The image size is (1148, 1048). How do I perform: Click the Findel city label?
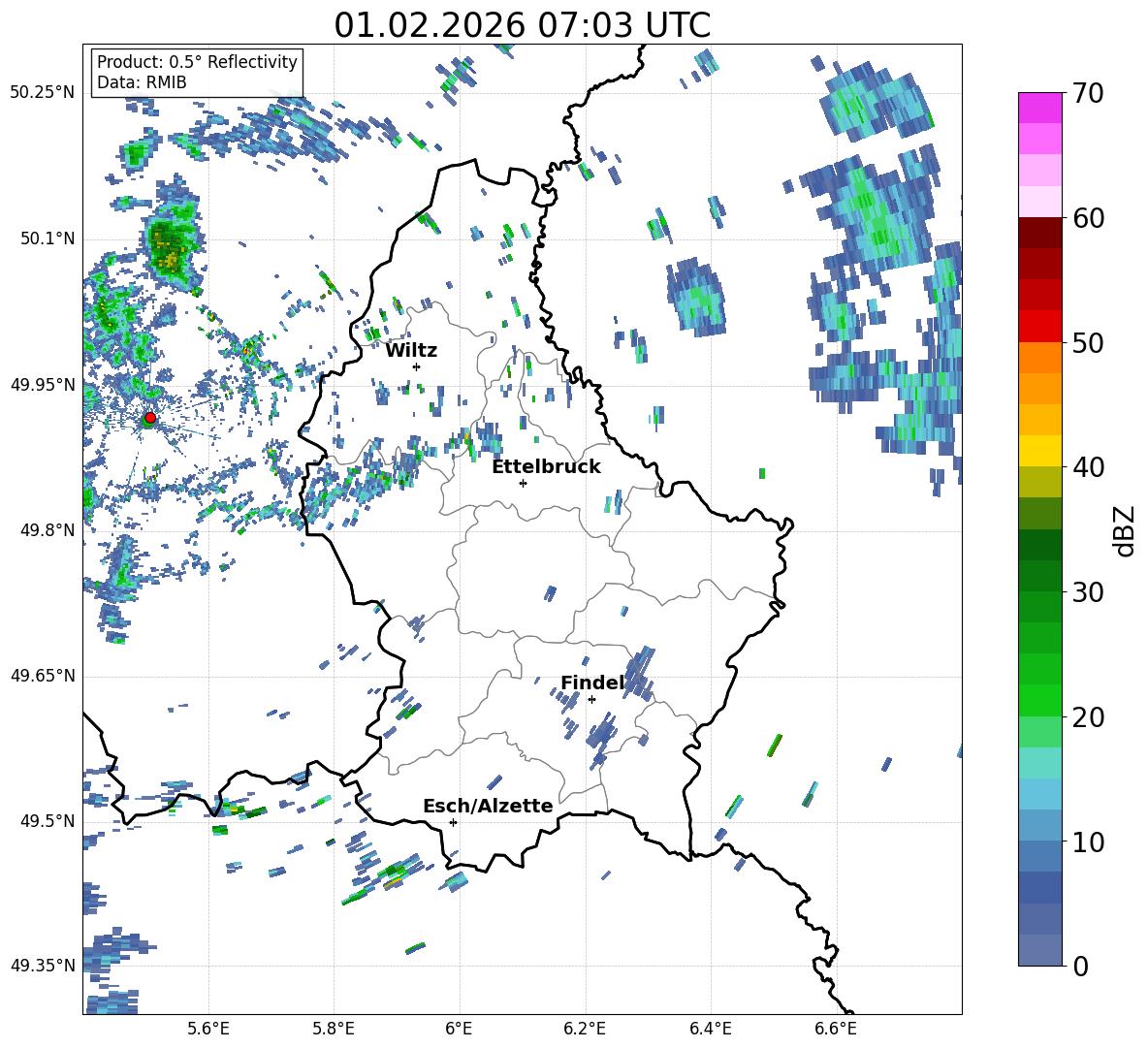tap(593, 683)
